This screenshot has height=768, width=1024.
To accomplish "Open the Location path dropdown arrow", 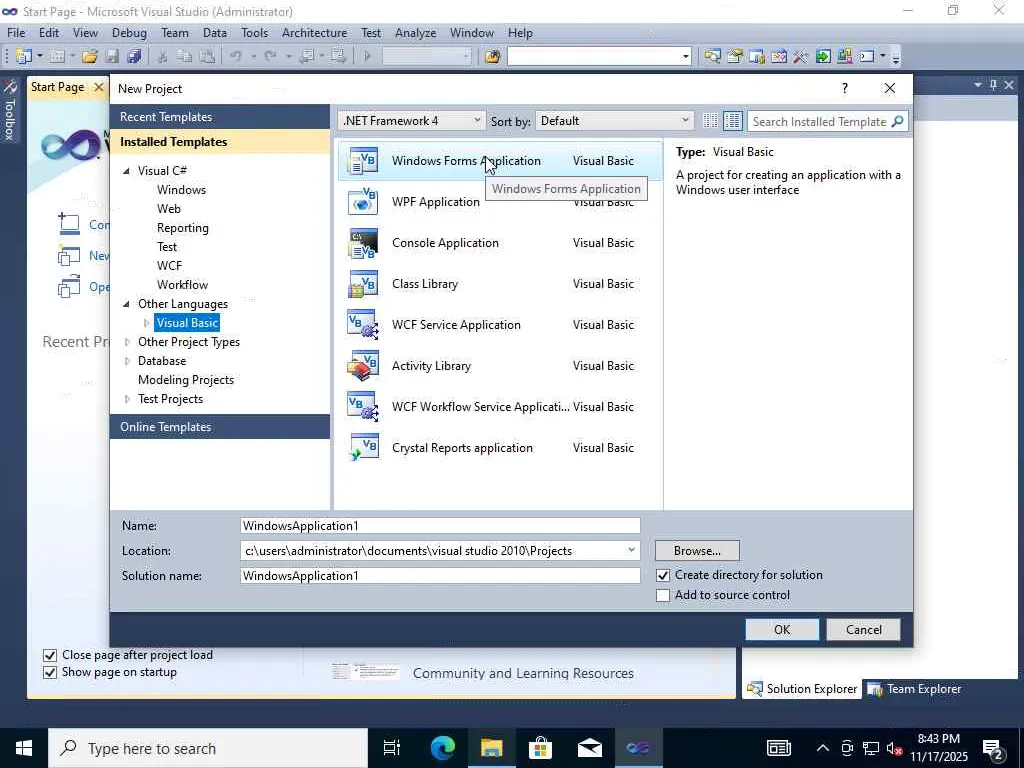I will (x=632, y=551).
